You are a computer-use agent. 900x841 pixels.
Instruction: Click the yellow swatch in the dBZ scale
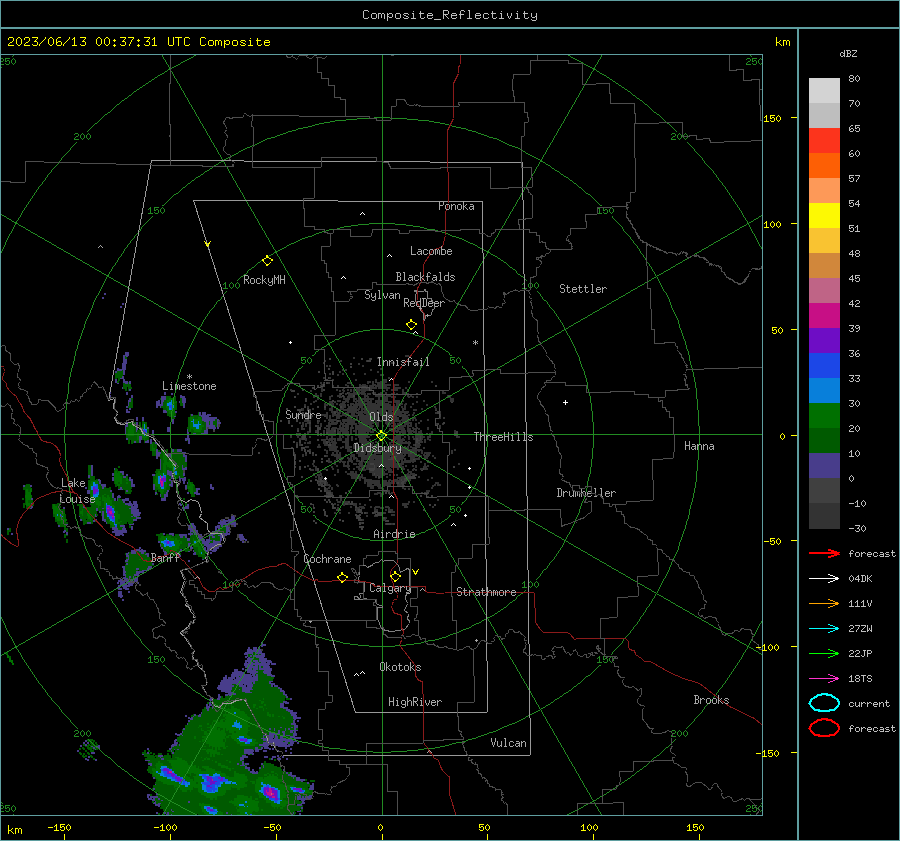click(824, 215)
